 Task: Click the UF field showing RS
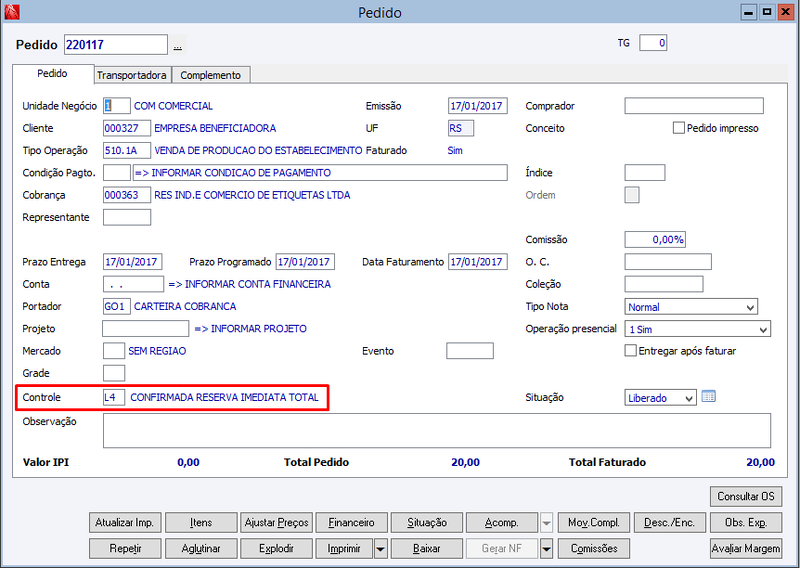pyautogui.click(x=461, y=128)
